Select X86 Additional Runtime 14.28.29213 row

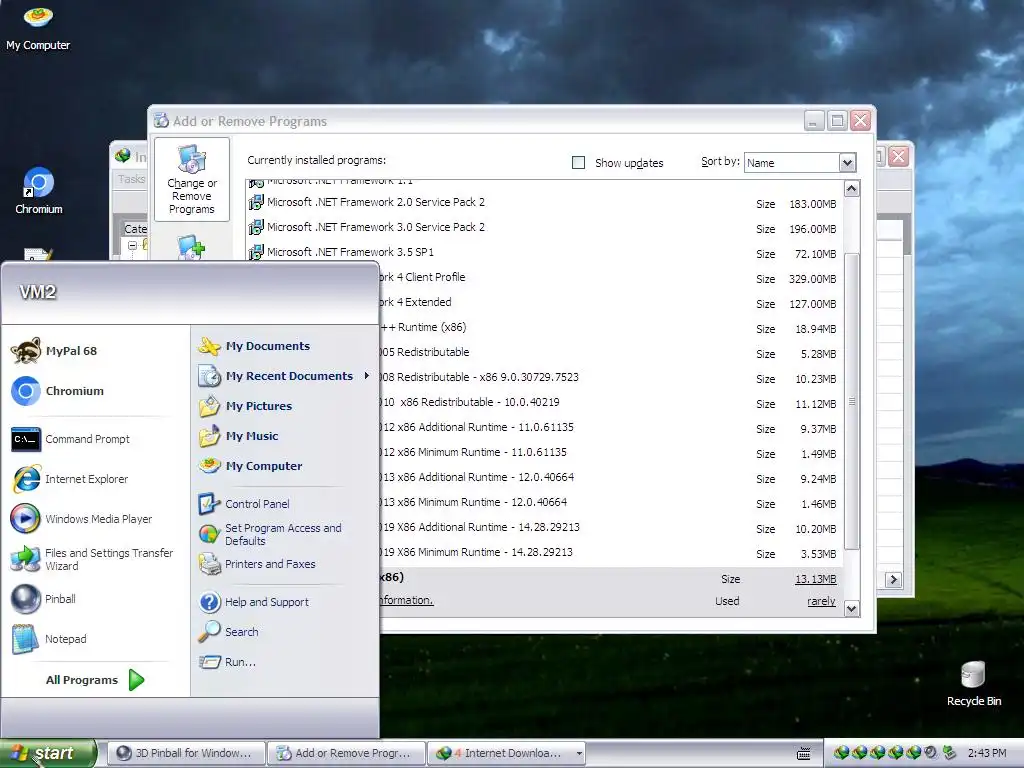point(611,527)
